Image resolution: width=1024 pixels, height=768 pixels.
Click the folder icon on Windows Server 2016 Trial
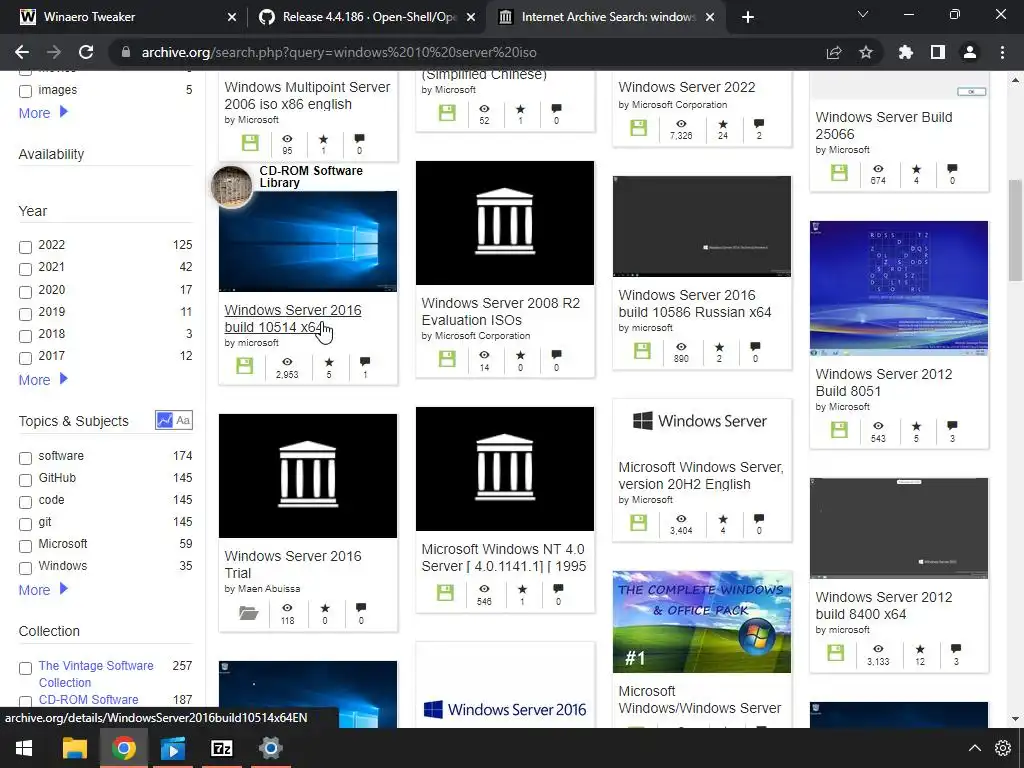[x=248, y=613]
